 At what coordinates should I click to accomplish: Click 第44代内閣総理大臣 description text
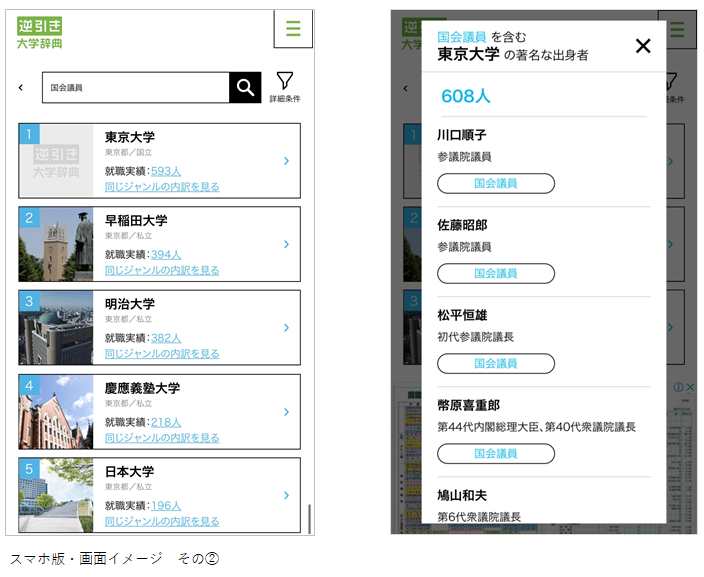537,427
